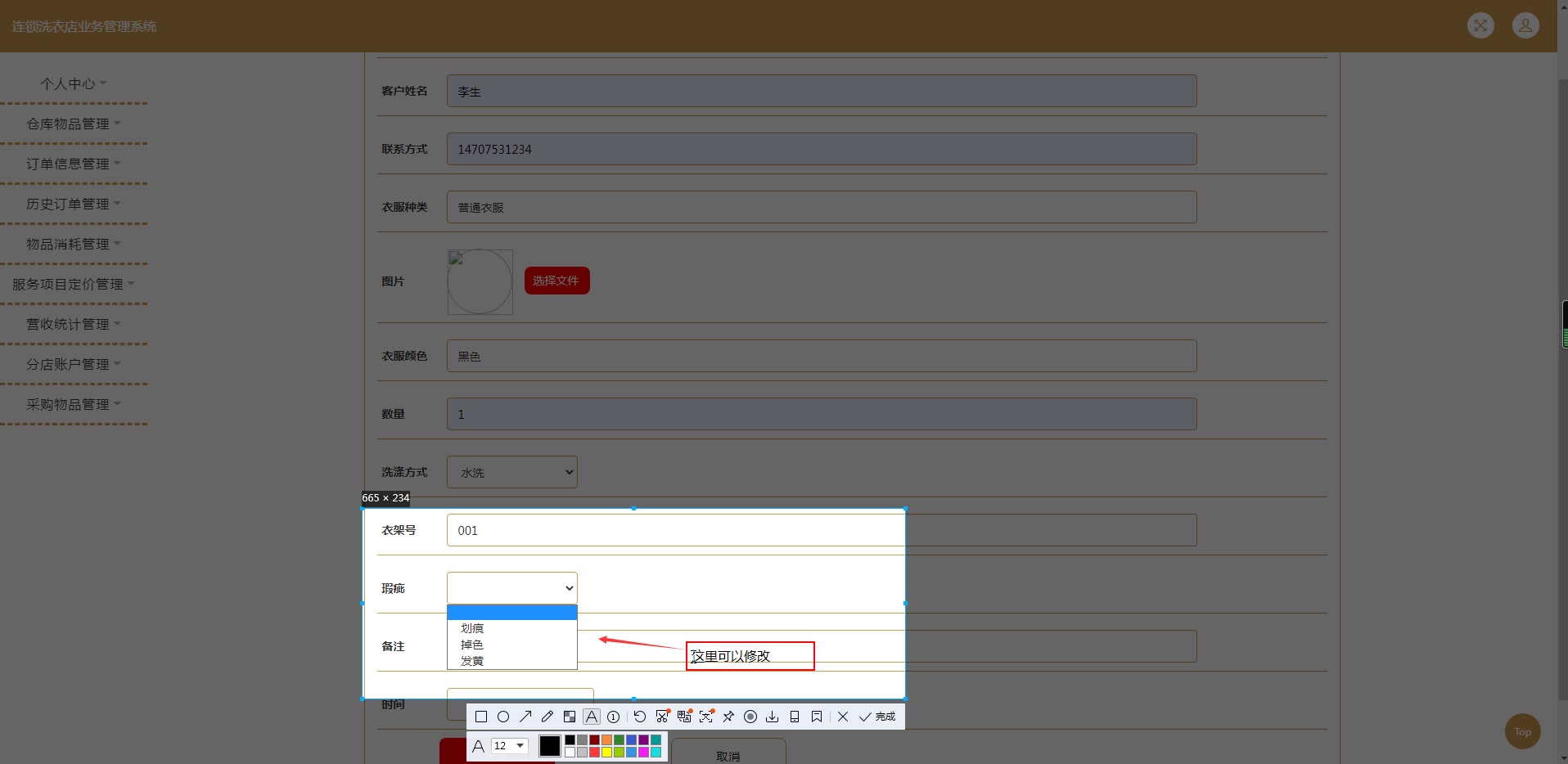Select the arrow drawing tool
1568x764 pixels.
click(x=525, y=717)
